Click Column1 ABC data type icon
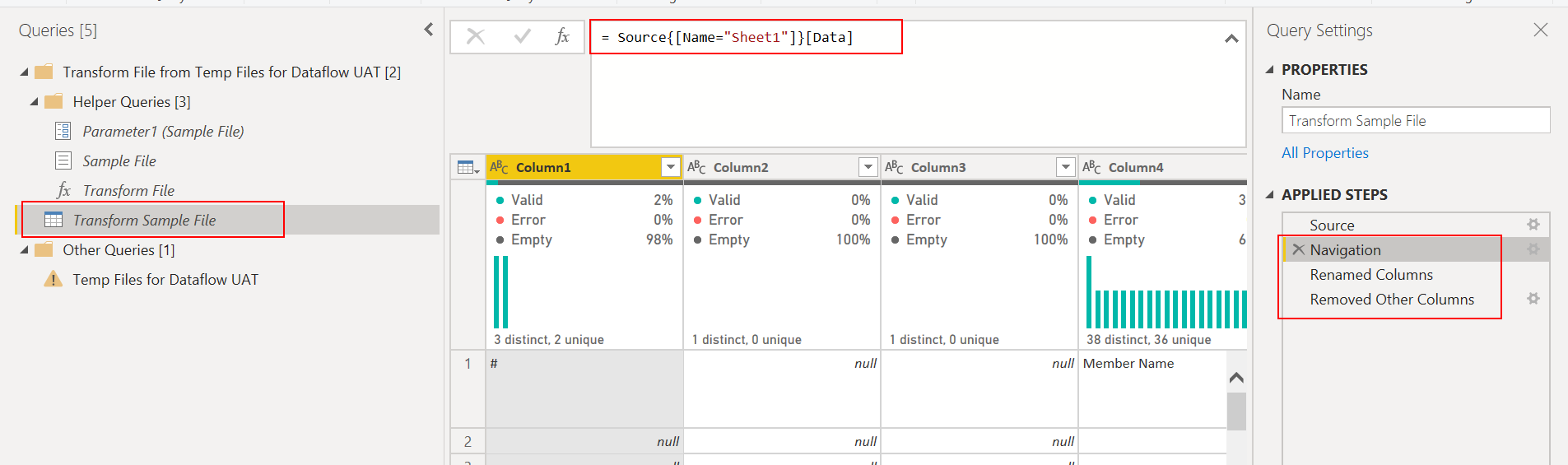The height and width of the screenshot is (465, 1568). coord(500,167)
